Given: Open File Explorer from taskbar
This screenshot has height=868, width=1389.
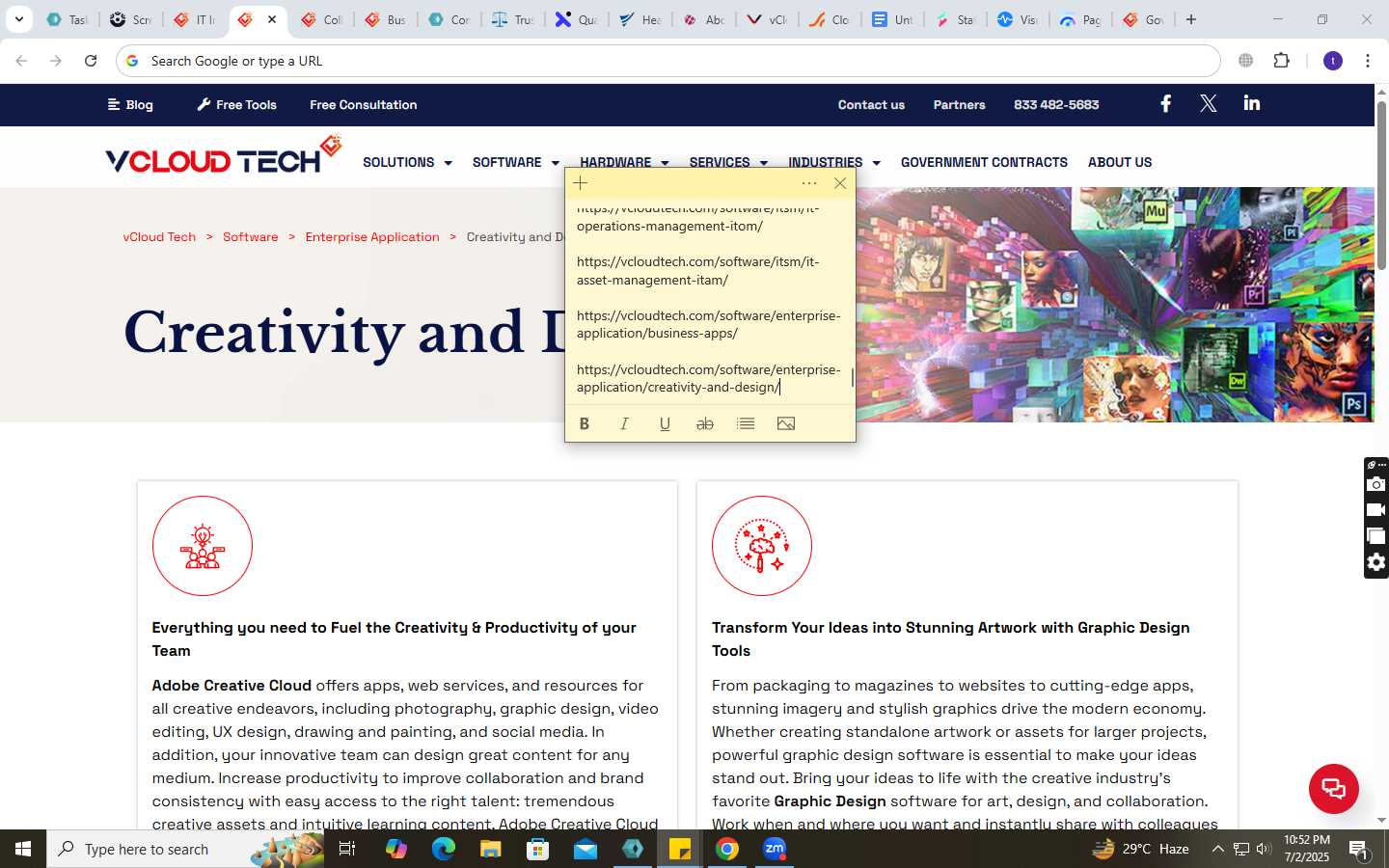Looking at the screenshot, I should (x=490, y=849).
